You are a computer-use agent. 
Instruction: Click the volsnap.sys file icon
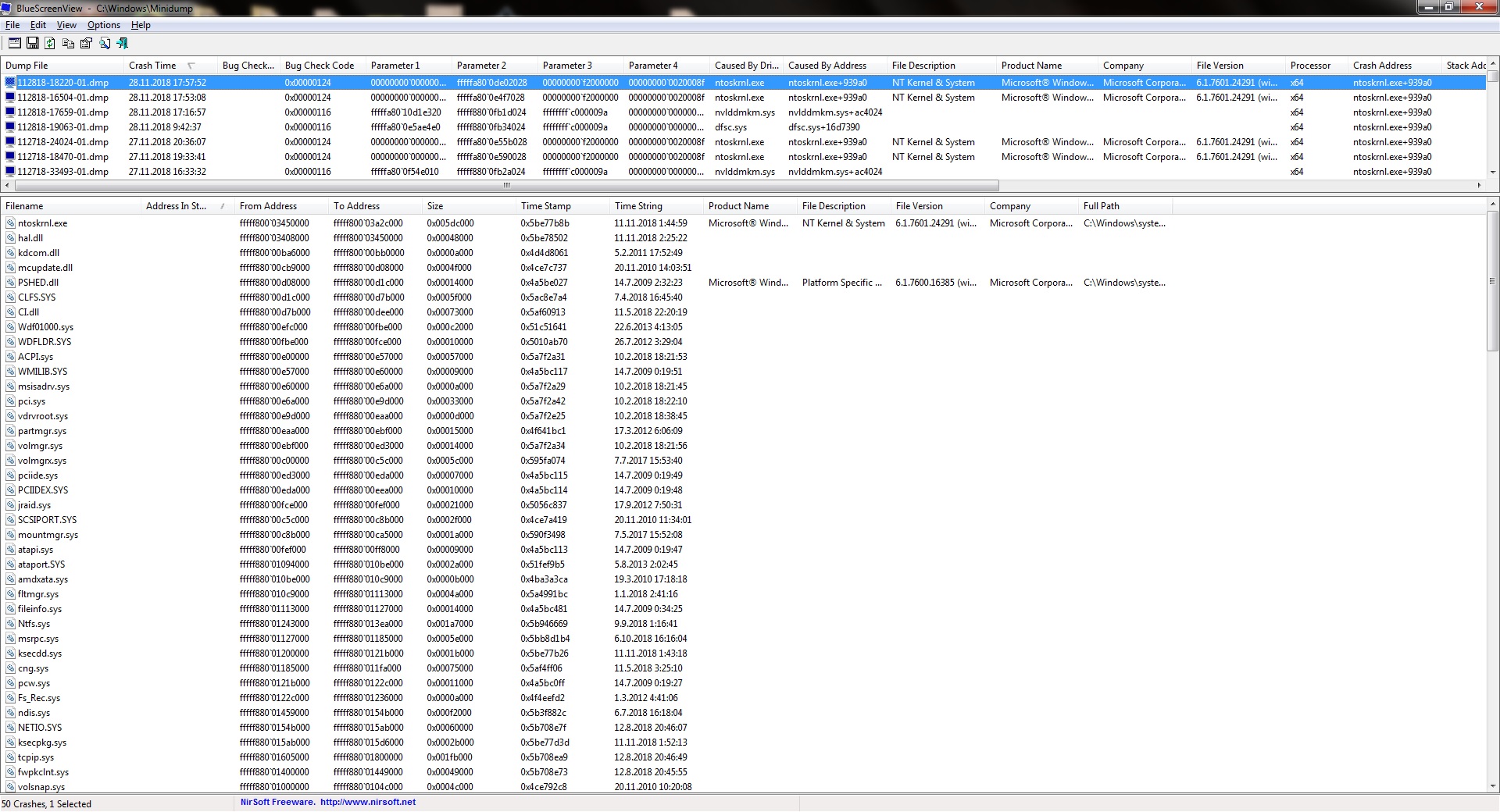click(11, 787)
